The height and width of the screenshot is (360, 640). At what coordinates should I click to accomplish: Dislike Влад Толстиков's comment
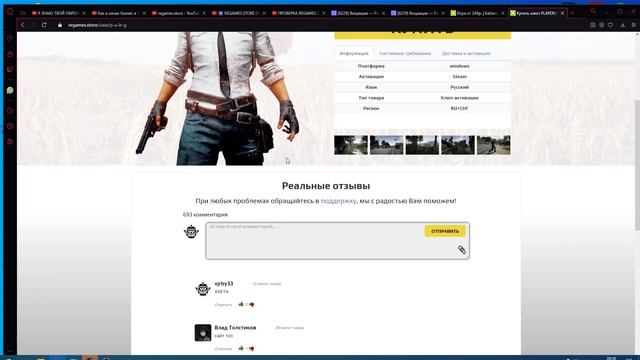pos(251,349)
